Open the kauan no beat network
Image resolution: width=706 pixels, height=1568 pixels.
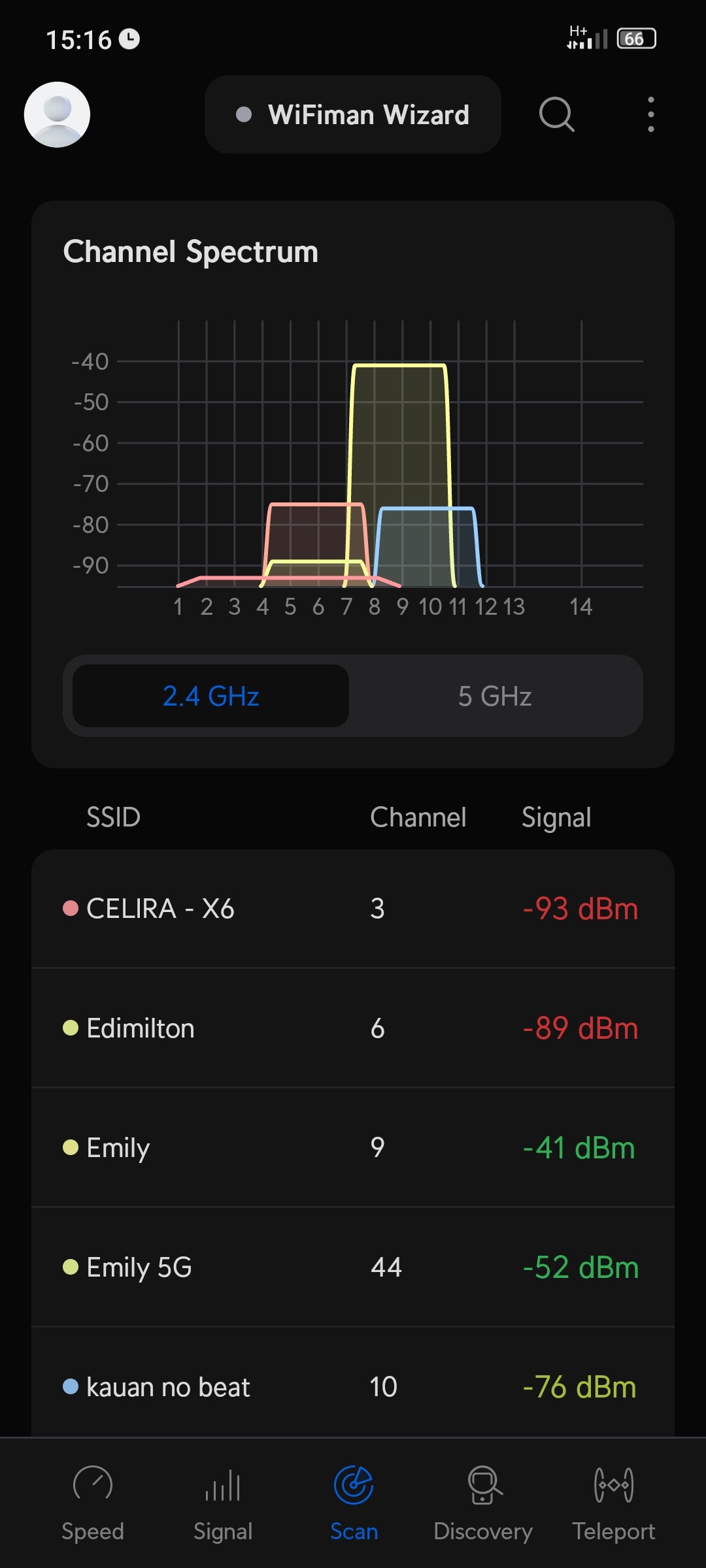[x=353, y=1386]
